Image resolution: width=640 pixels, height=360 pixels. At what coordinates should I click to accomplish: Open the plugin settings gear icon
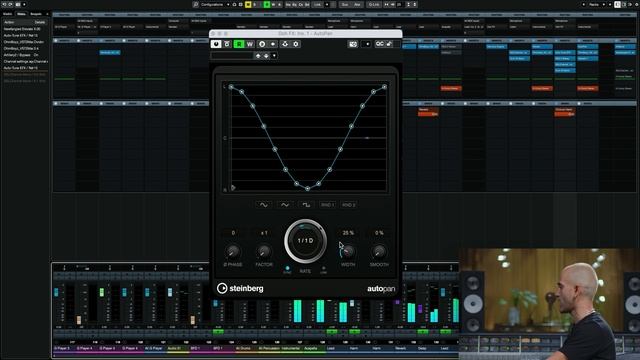[296, 44]
